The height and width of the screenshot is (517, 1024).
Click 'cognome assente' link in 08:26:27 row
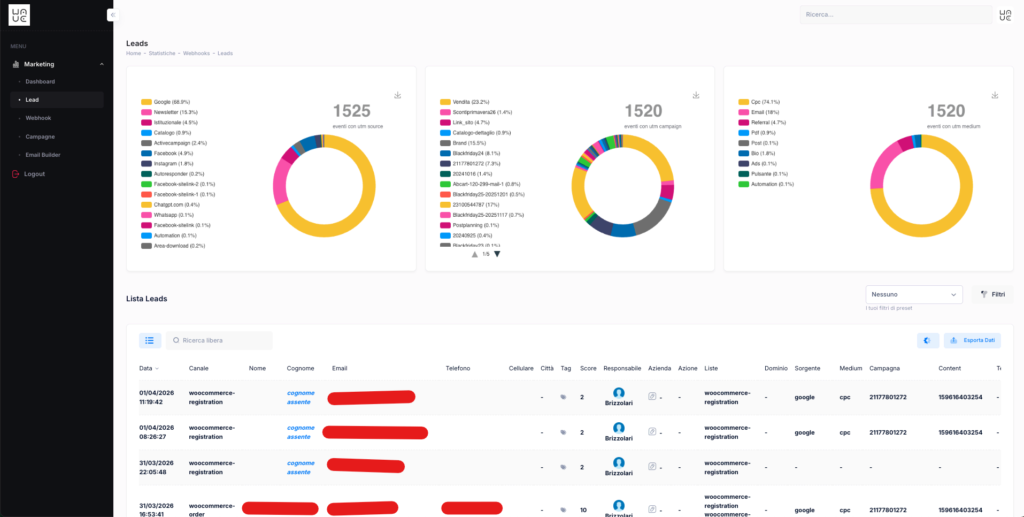[300, 432]
